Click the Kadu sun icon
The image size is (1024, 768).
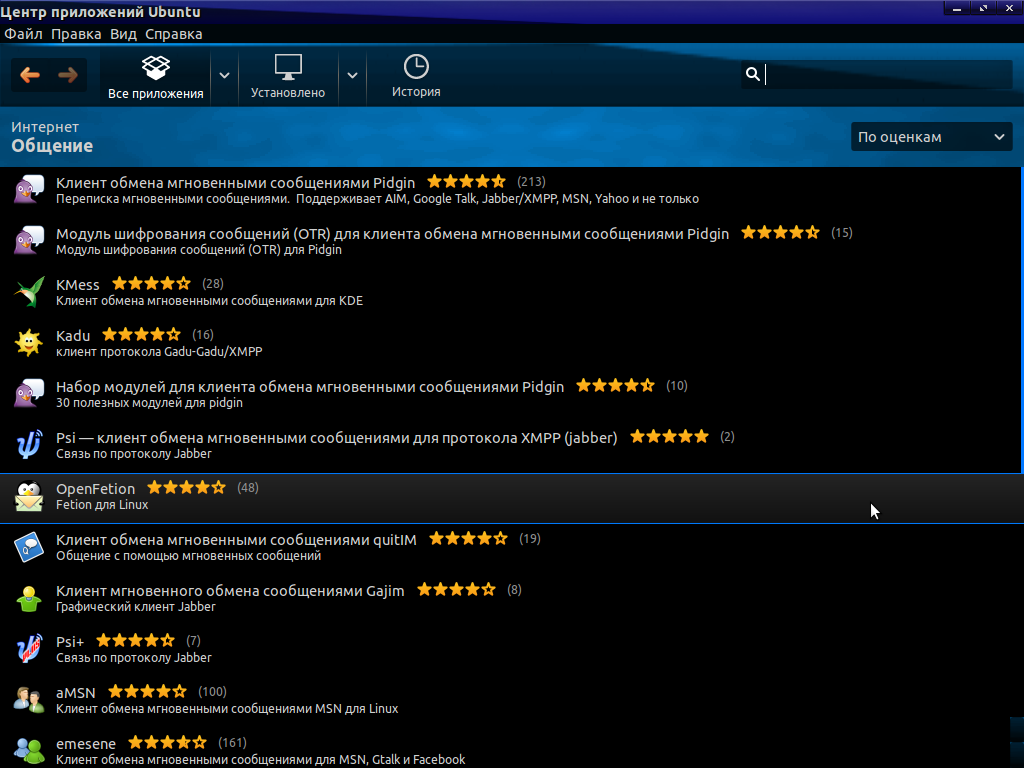(29, 343)
